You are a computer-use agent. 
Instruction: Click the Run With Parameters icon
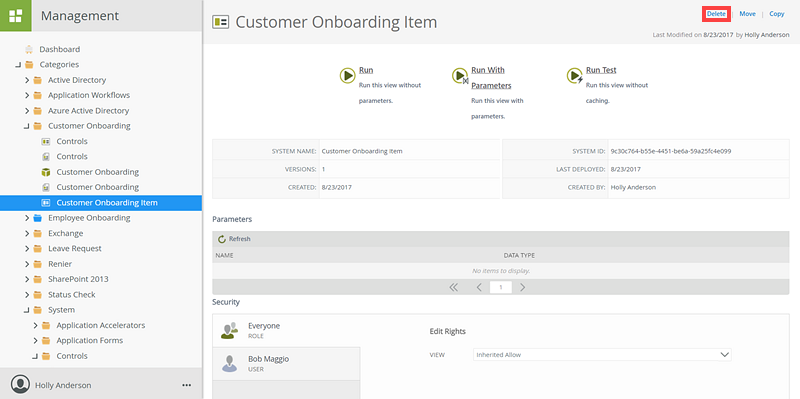pyautogui.click(x=460, y=76)
